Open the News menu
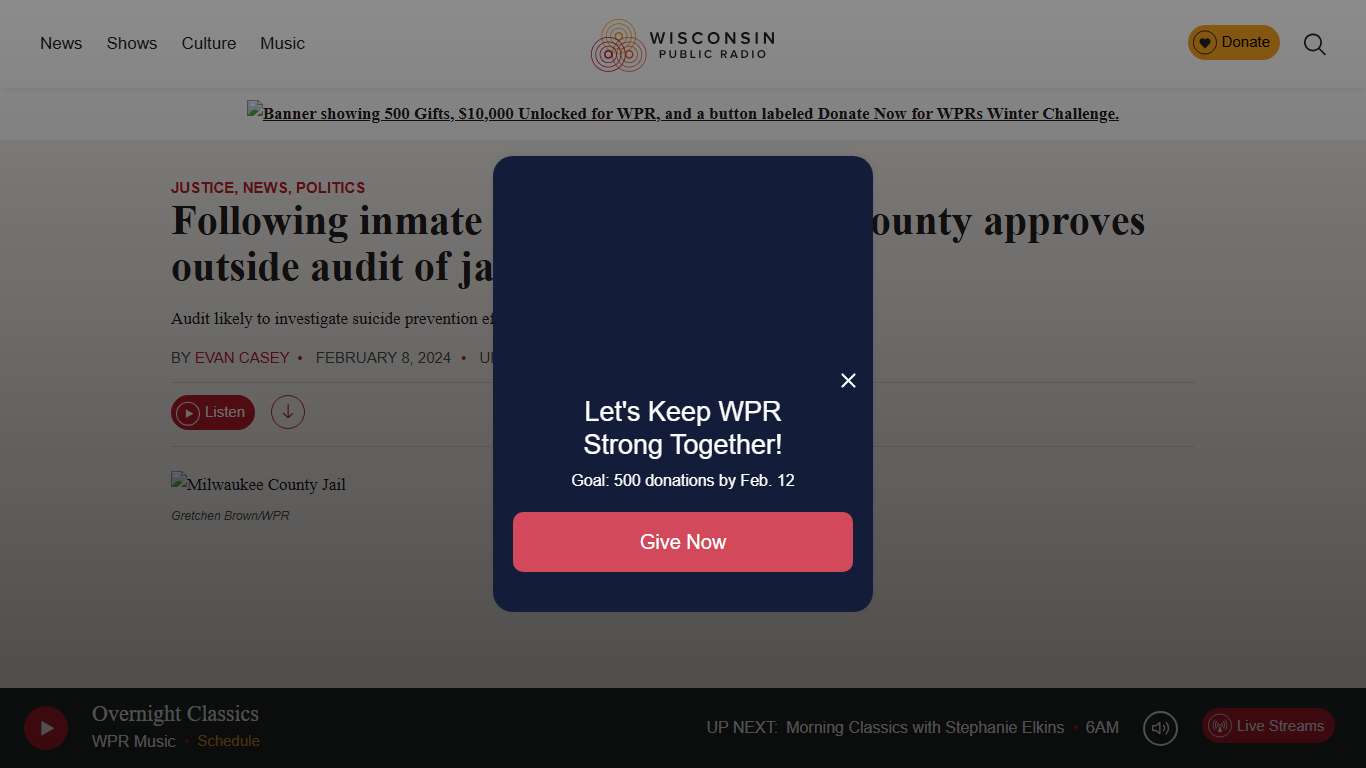Screen dimensions: 1366x768 coord(61,44)
